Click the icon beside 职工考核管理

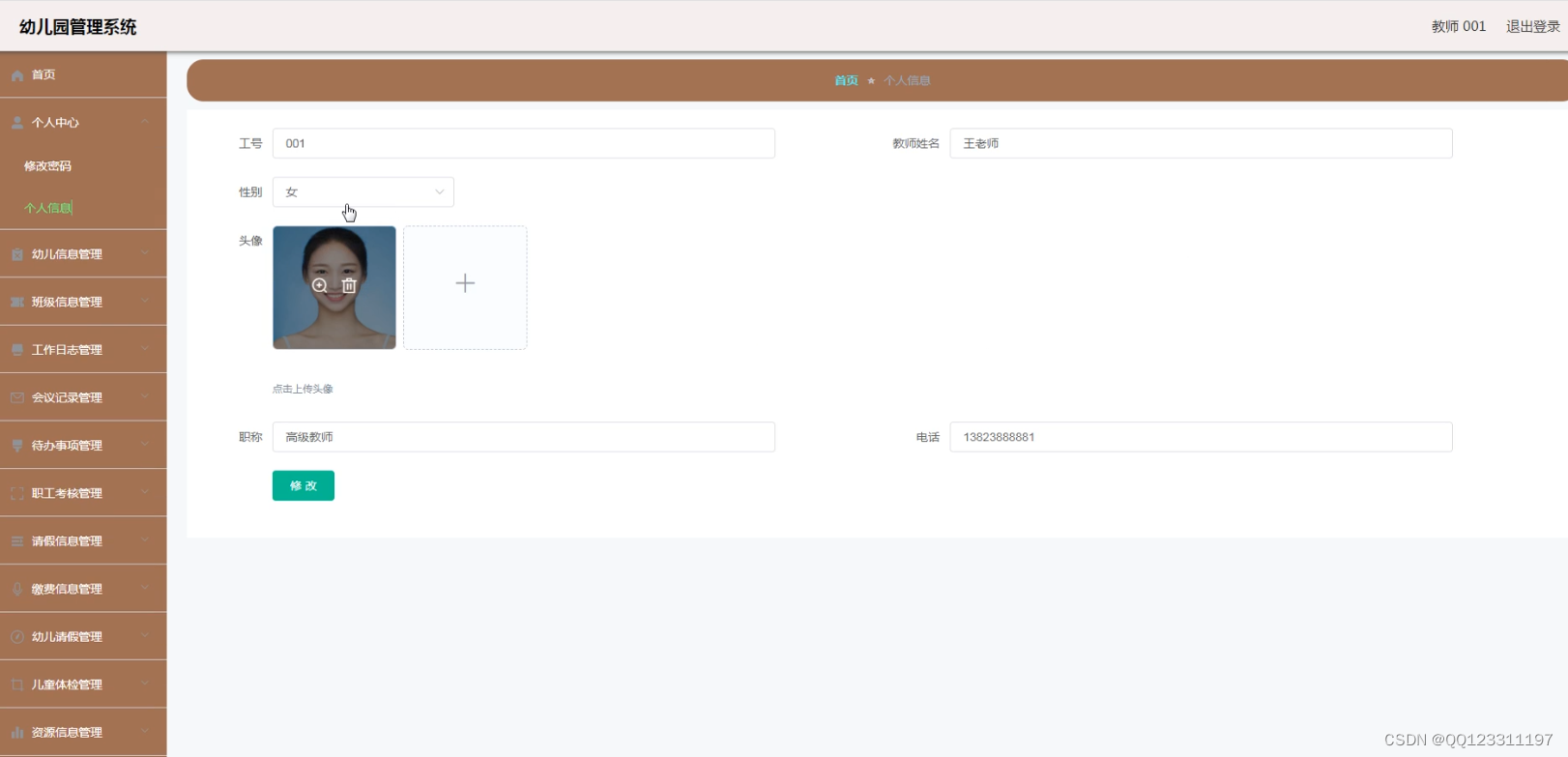[x=17, y=493]
